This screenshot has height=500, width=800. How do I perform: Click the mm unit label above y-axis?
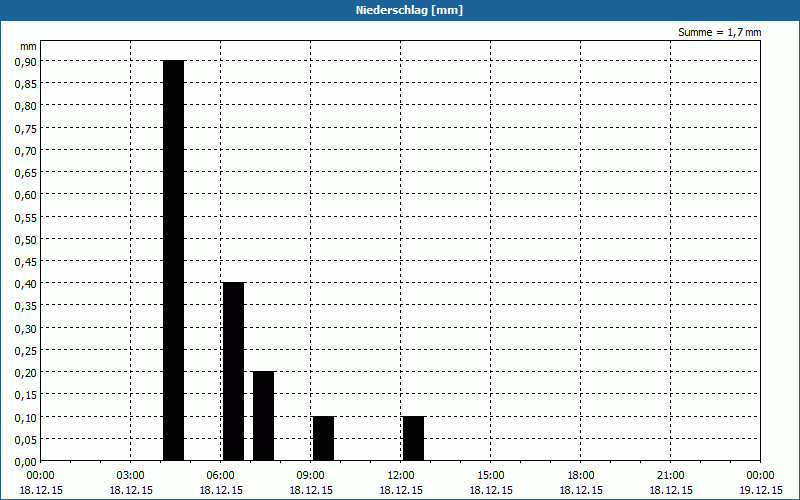pos(28,46)
